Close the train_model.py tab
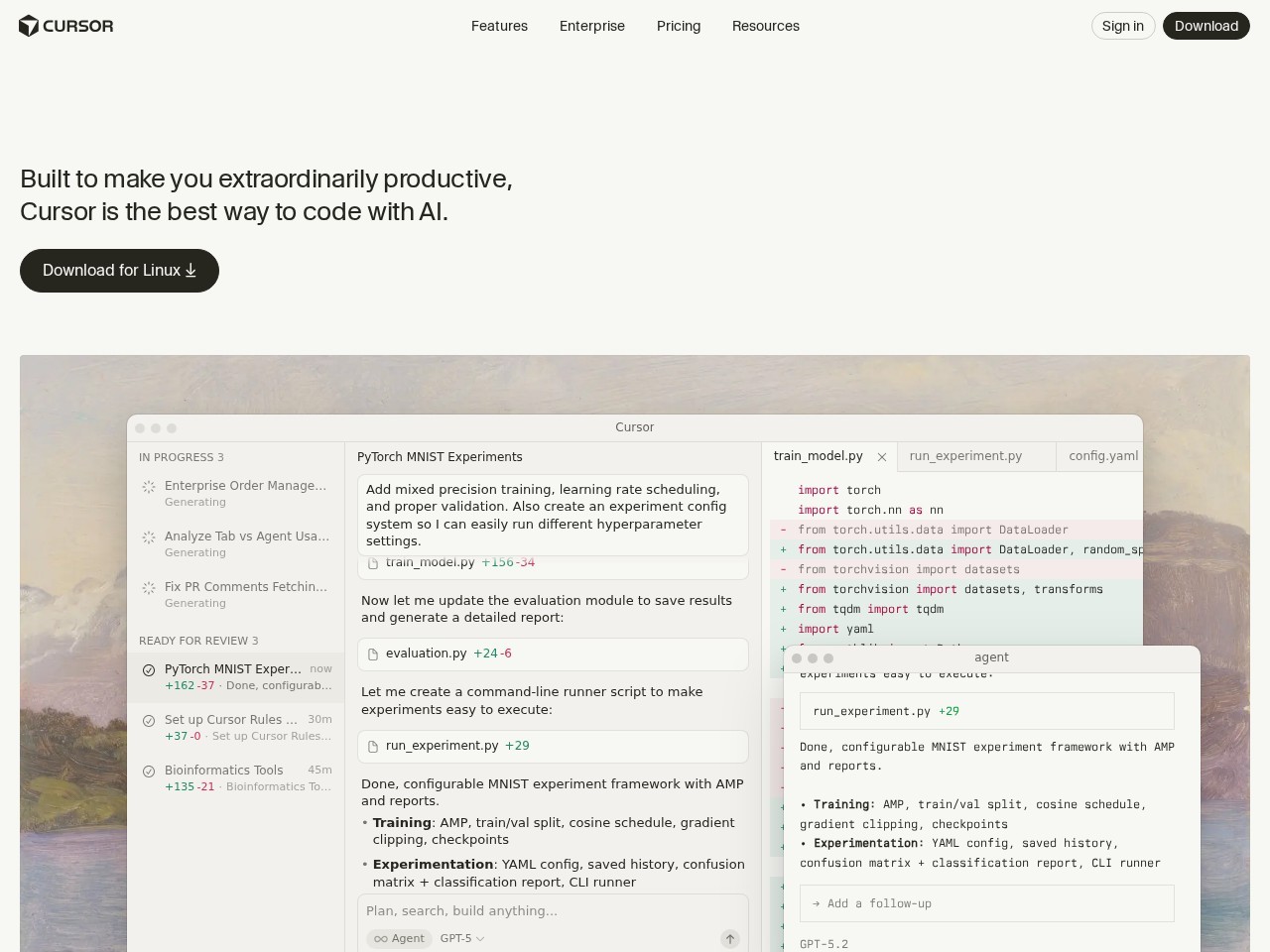Viewport: 1270px width, 952px height. coord(881,457)
